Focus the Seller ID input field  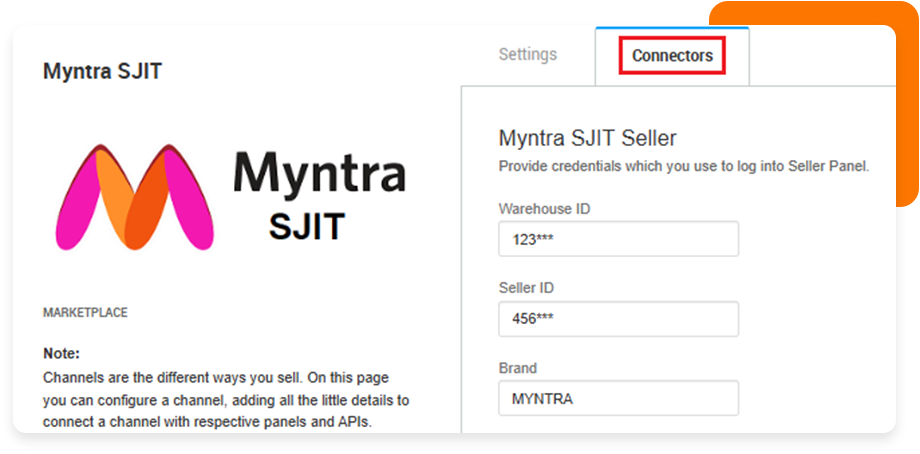(x=618, y=319)
